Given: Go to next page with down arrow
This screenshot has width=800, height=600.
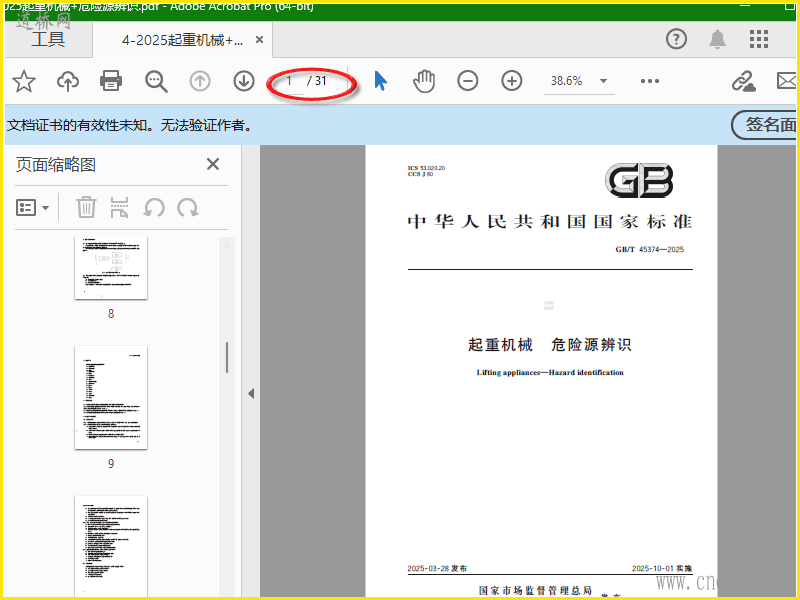Looking at the screenshot, I should point(244,81).
